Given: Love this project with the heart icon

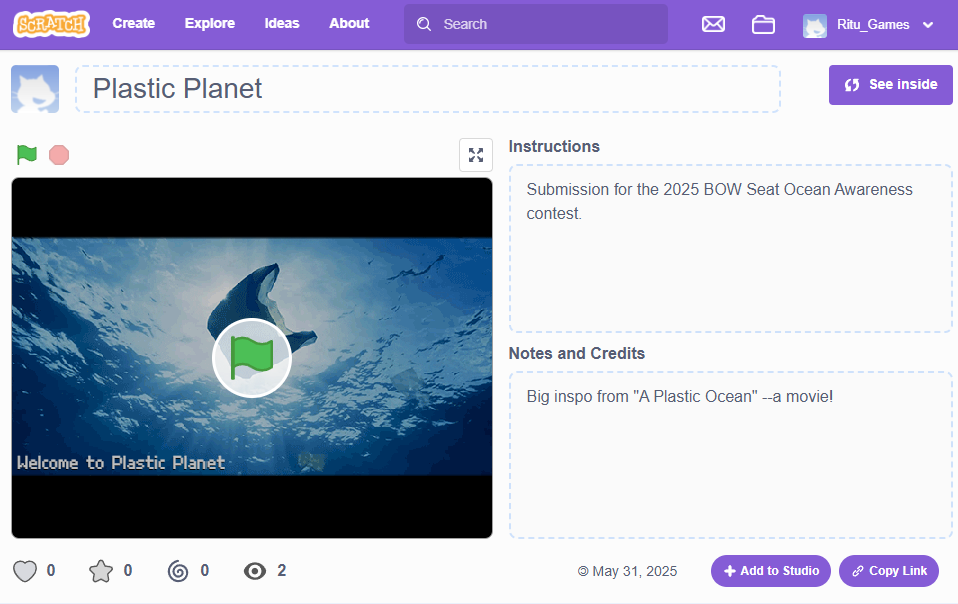Looking at the screenshot, I should [25, 571].
